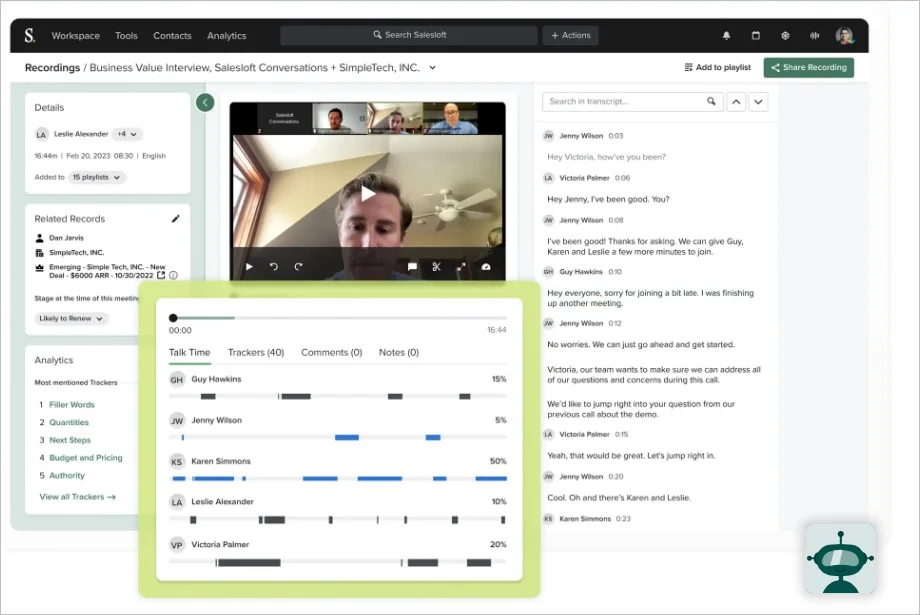Play the video from the control bar
The height and width of the screenshot is (615, 920).
249,267
